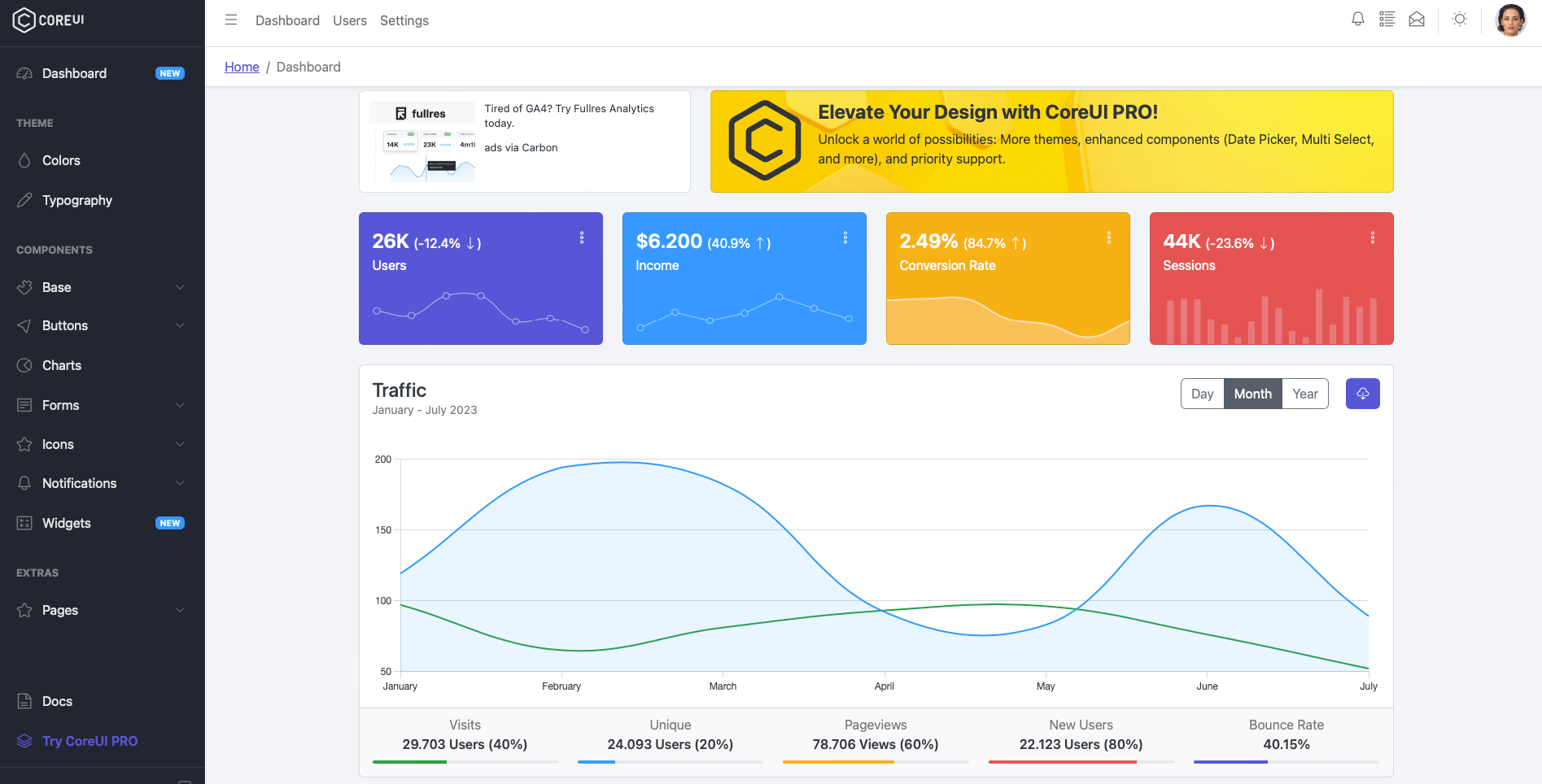The height and width of the screenshot is (784, 1542).
Task: Open the Charts section via its icon
Action: tap(24, 365)
